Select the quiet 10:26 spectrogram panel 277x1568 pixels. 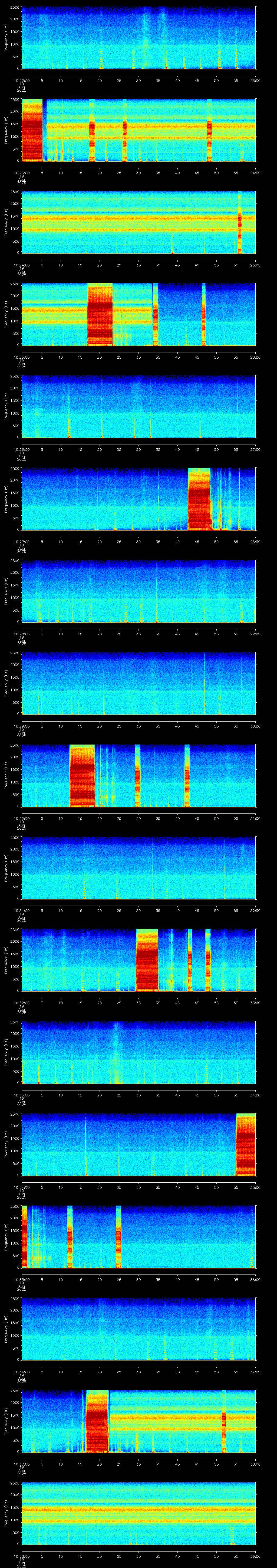[138, 407]
